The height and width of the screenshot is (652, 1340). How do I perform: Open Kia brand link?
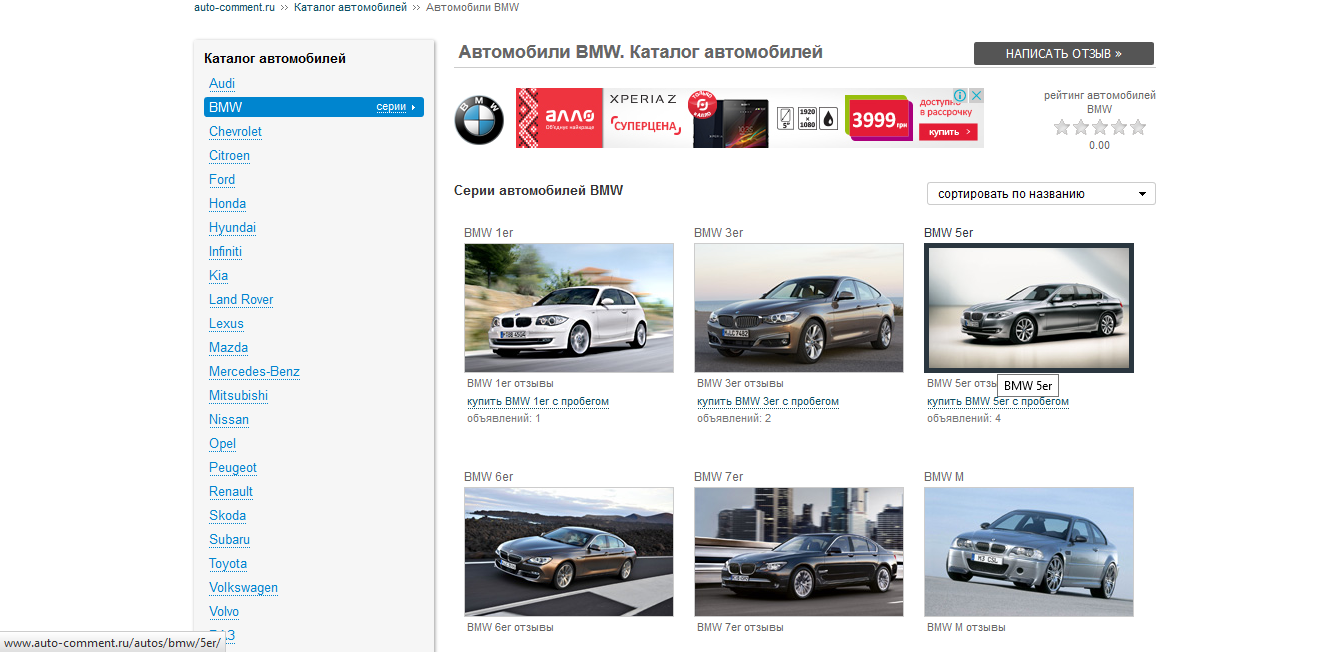(218, 275)
